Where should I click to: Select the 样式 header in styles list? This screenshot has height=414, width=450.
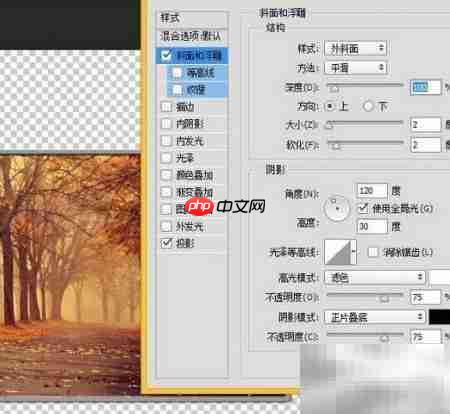coord(193,18)
